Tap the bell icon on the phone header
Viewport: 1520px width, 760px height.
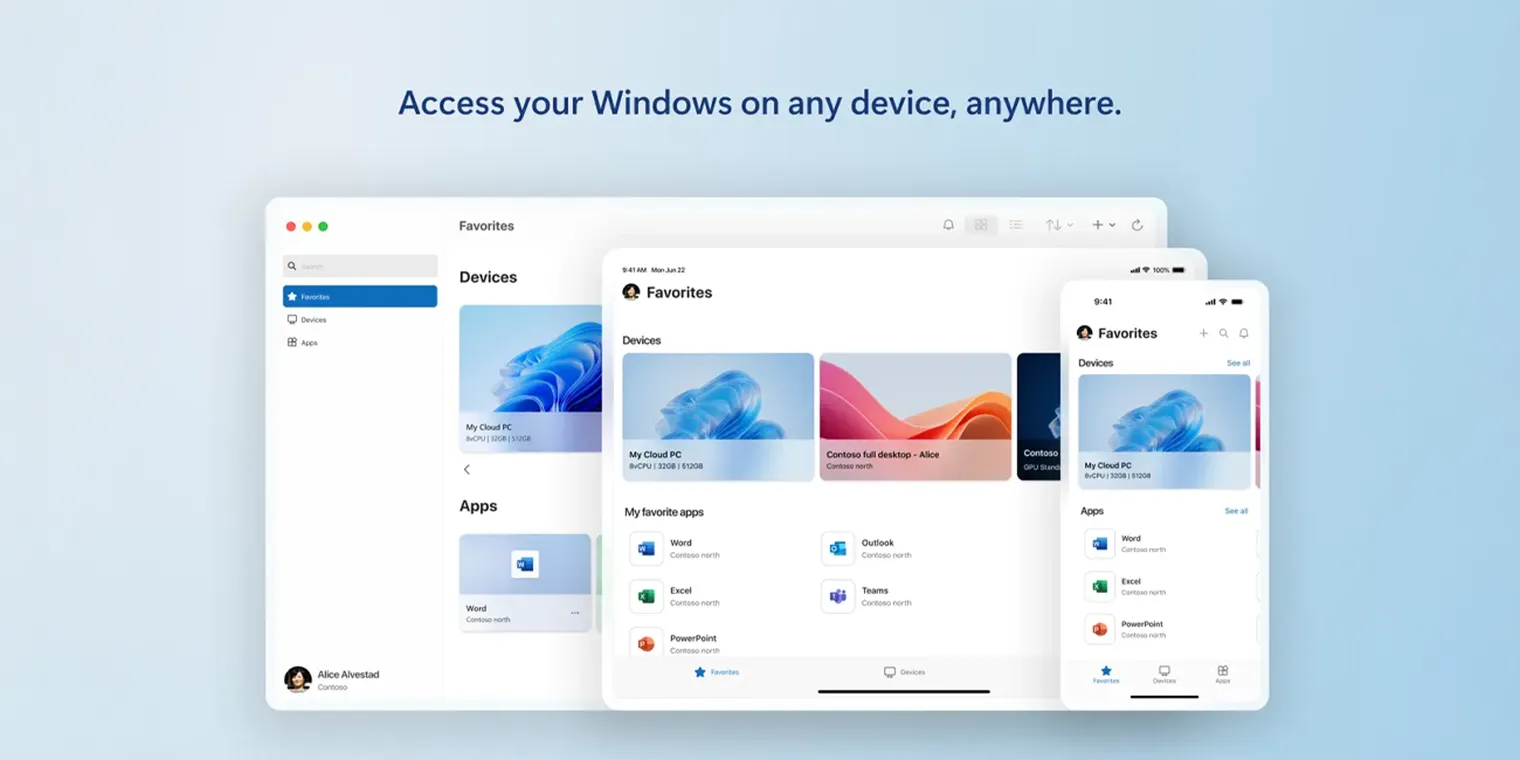click(x=1243, y=333)
